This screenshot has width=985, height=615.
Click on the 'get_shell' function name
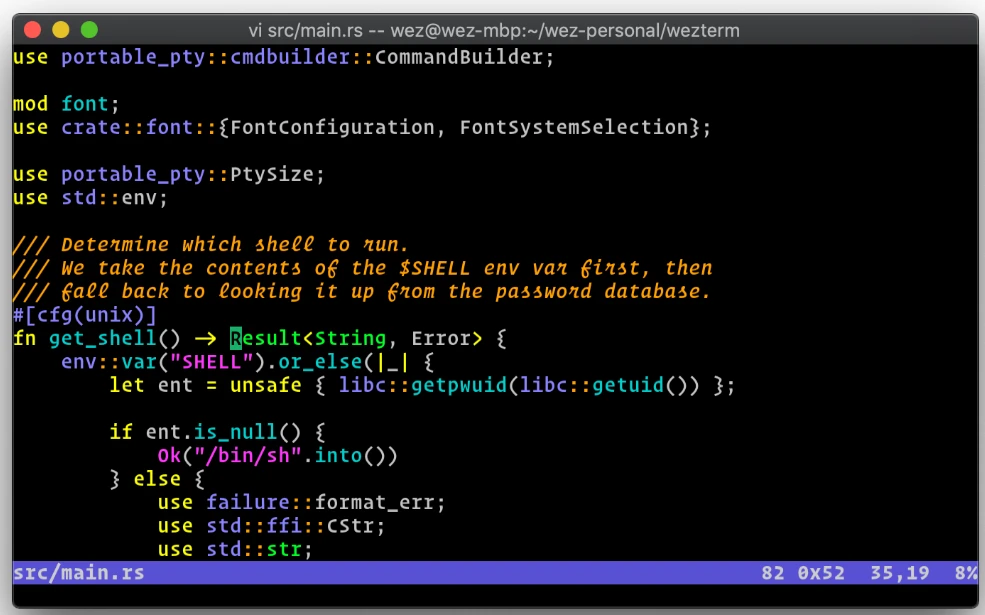(102, 339)
